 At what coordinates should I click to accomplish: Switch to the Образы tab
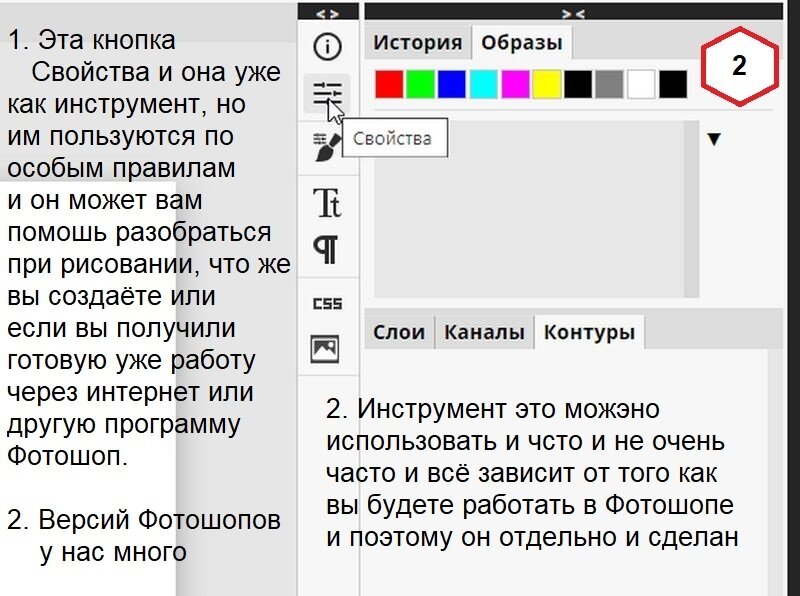point(521,42)
